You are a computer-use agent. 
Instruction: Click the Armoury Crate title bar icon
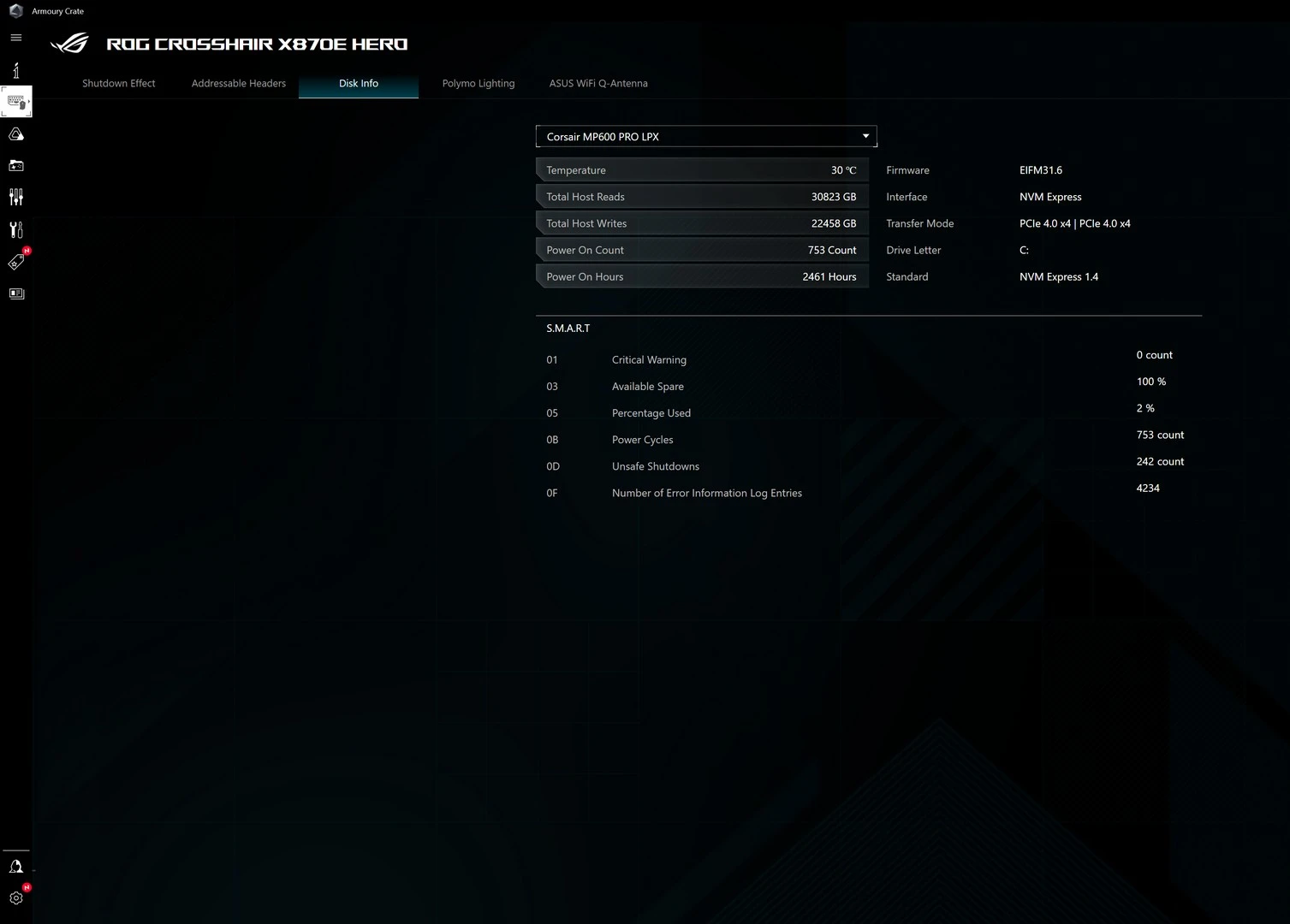click(15, 11)
